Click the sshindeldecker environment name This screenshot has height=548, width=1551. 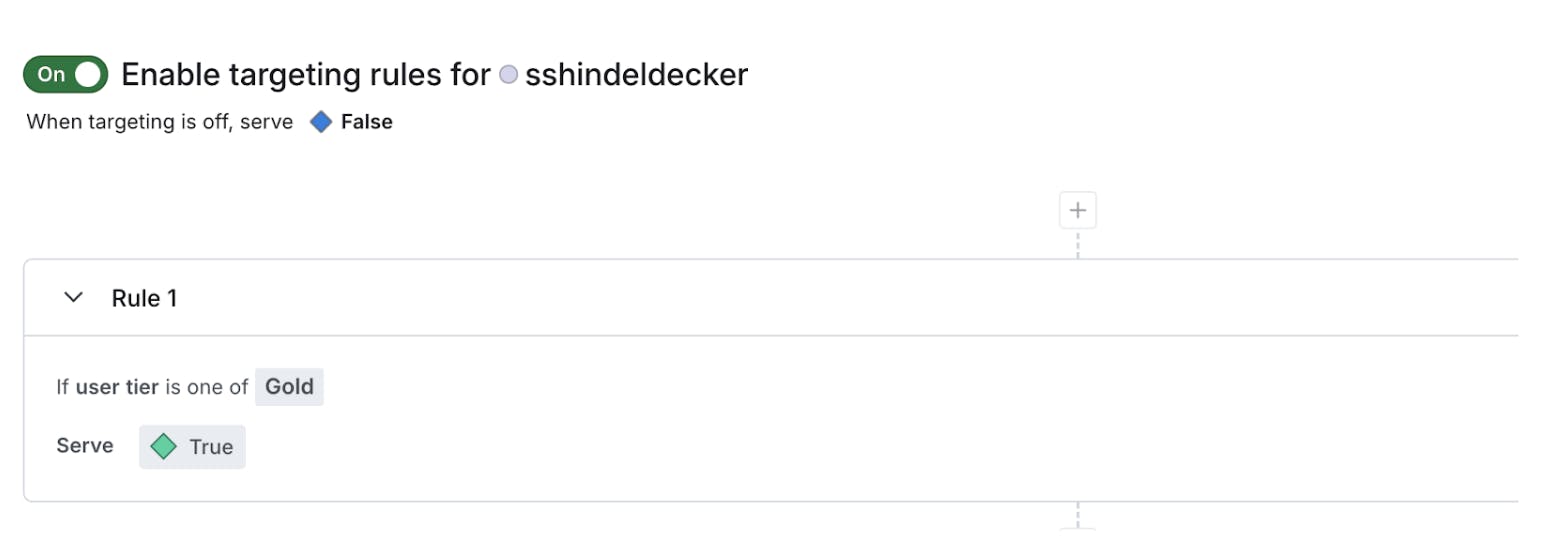tap(636, 75)
